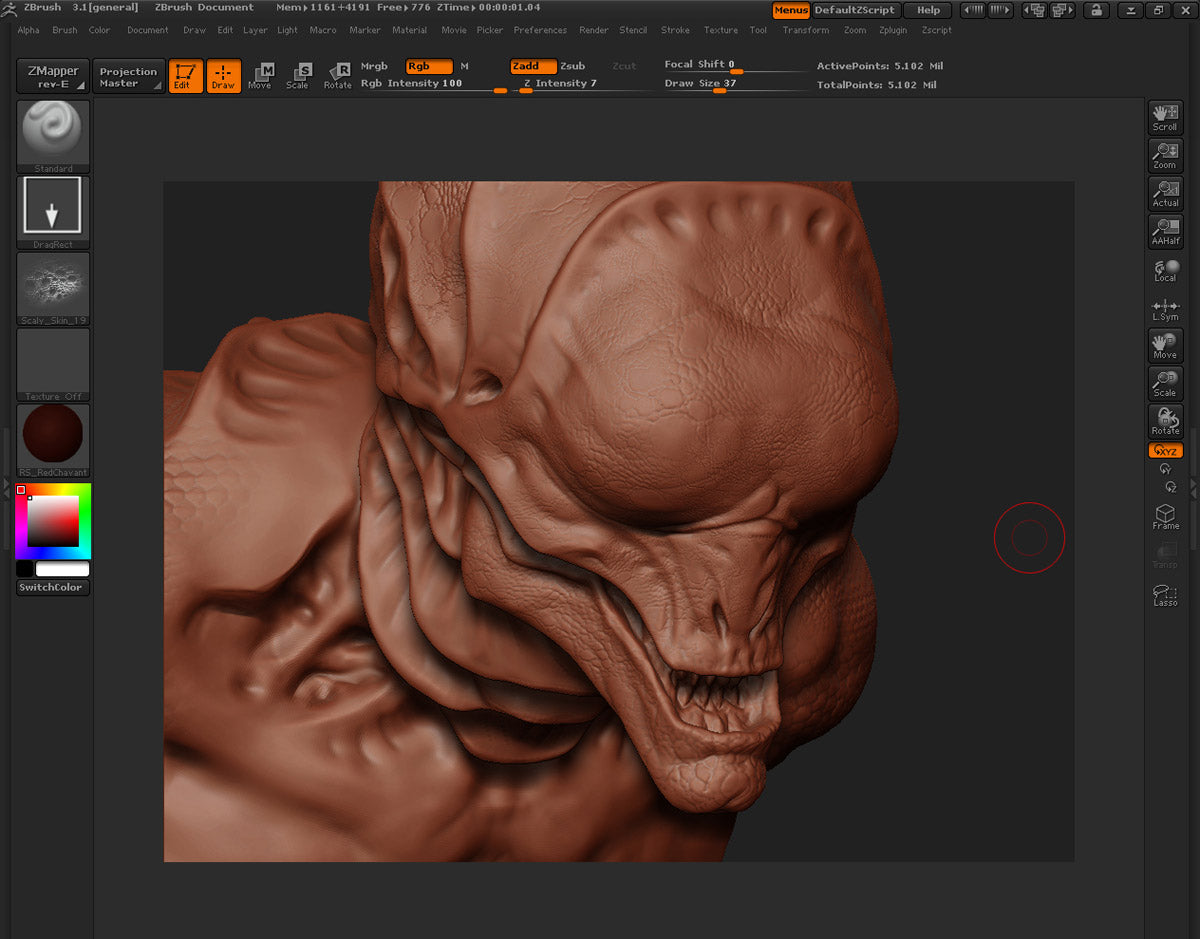Activate the Lasso selection icon
This screenshot has width=1200, height=939.
1165,595
